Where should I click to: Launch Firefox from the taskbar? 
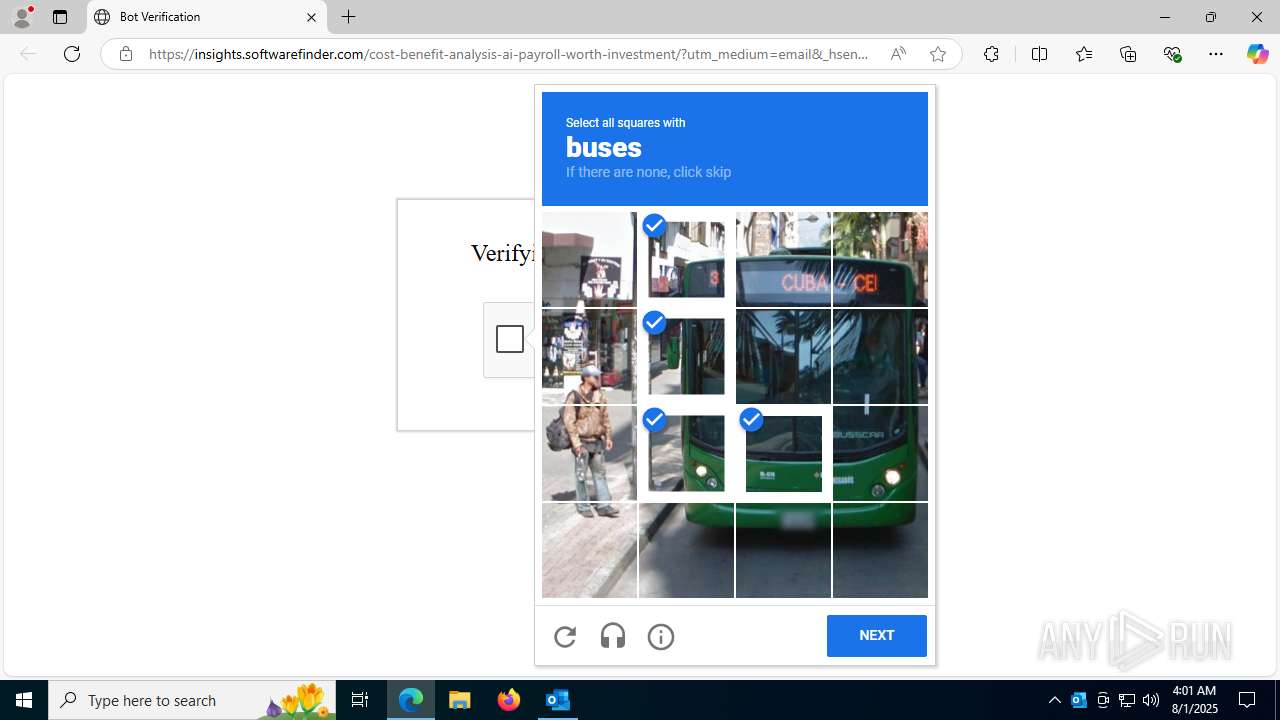[x=509, y=700]
